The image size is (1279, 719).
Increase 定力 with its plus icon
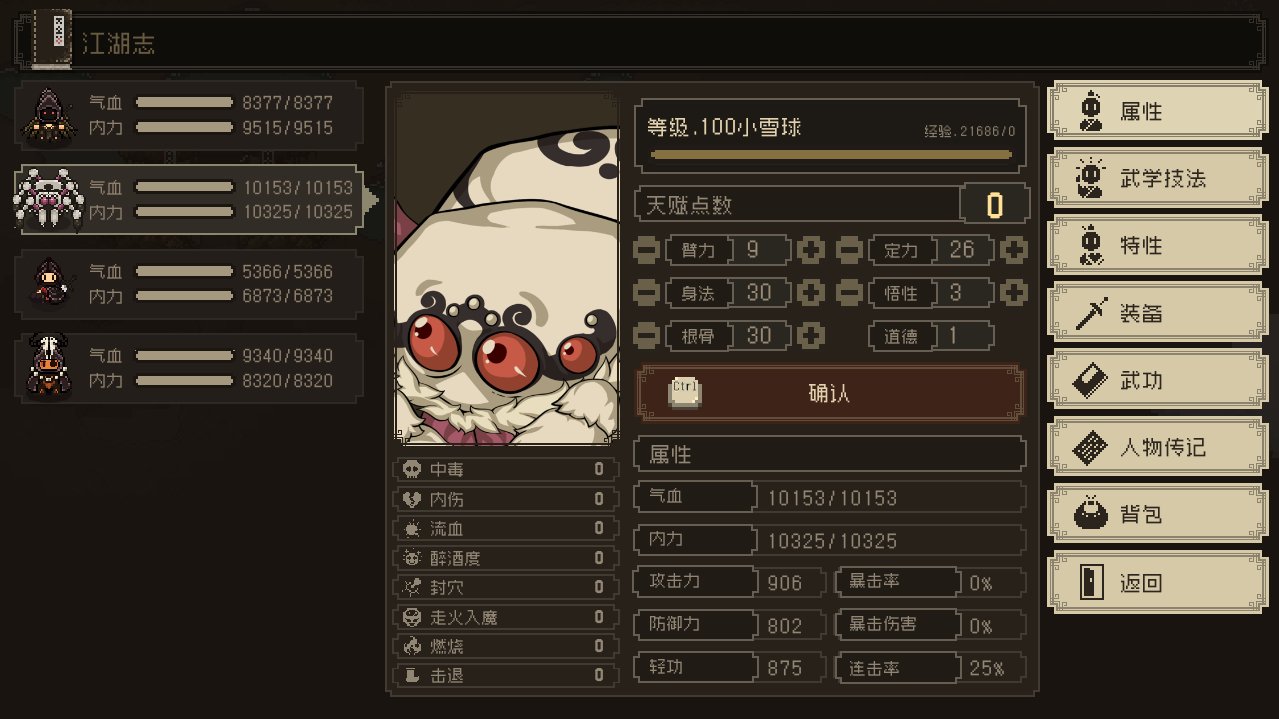point(1014,250)
